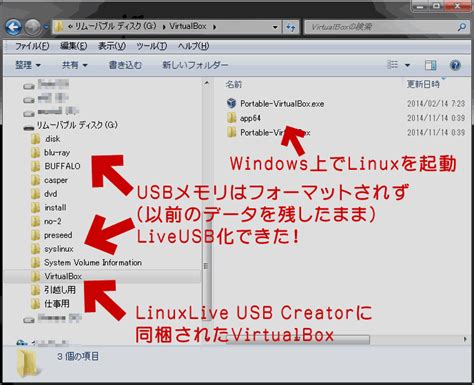
Task: Click the blu-ray folder icon
Action: point(36,153)
